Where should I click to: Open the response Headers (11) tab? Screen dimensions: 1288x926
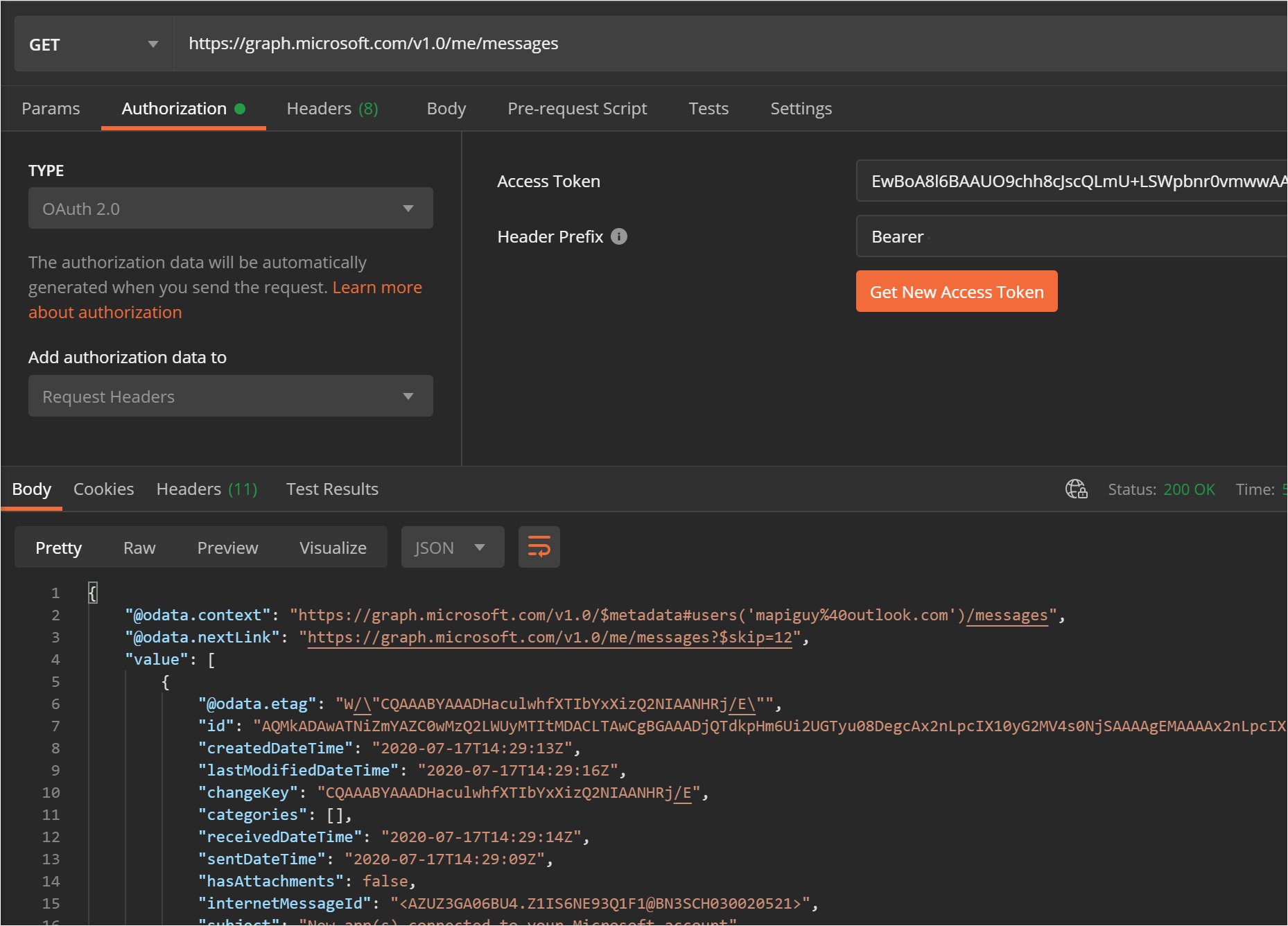pyautogui.click(x=207, y=489)
